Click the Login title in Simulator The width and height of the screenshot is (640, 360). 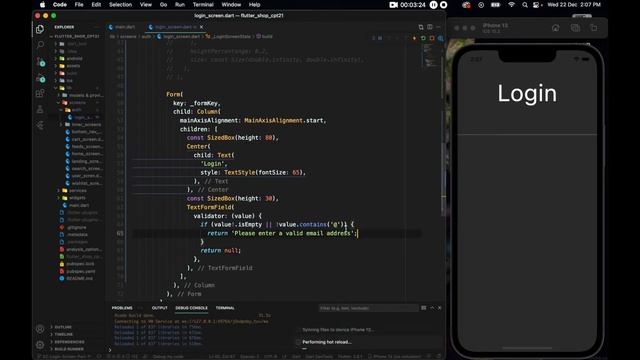coord(527,93)
